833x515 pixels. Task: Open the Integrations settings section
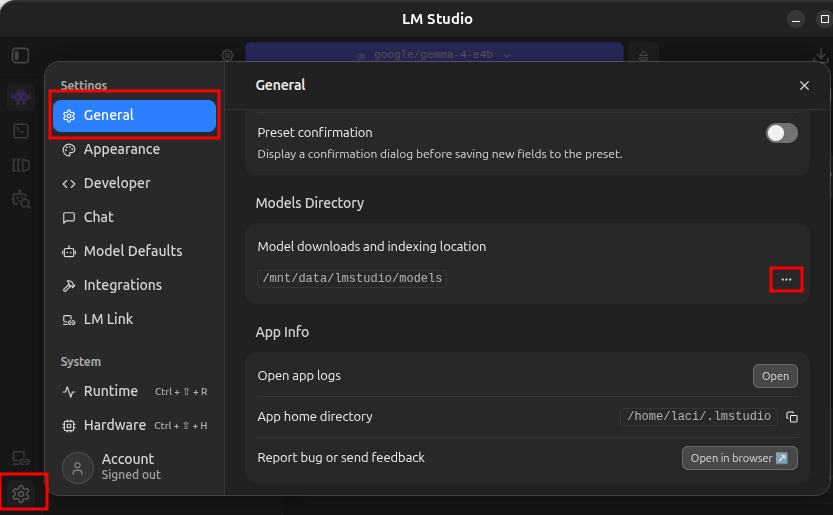[122, 285]
